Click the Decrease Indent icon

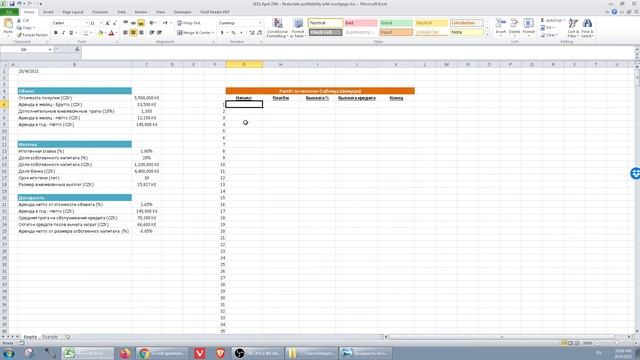pyautogui.click(x=152, y=33)
